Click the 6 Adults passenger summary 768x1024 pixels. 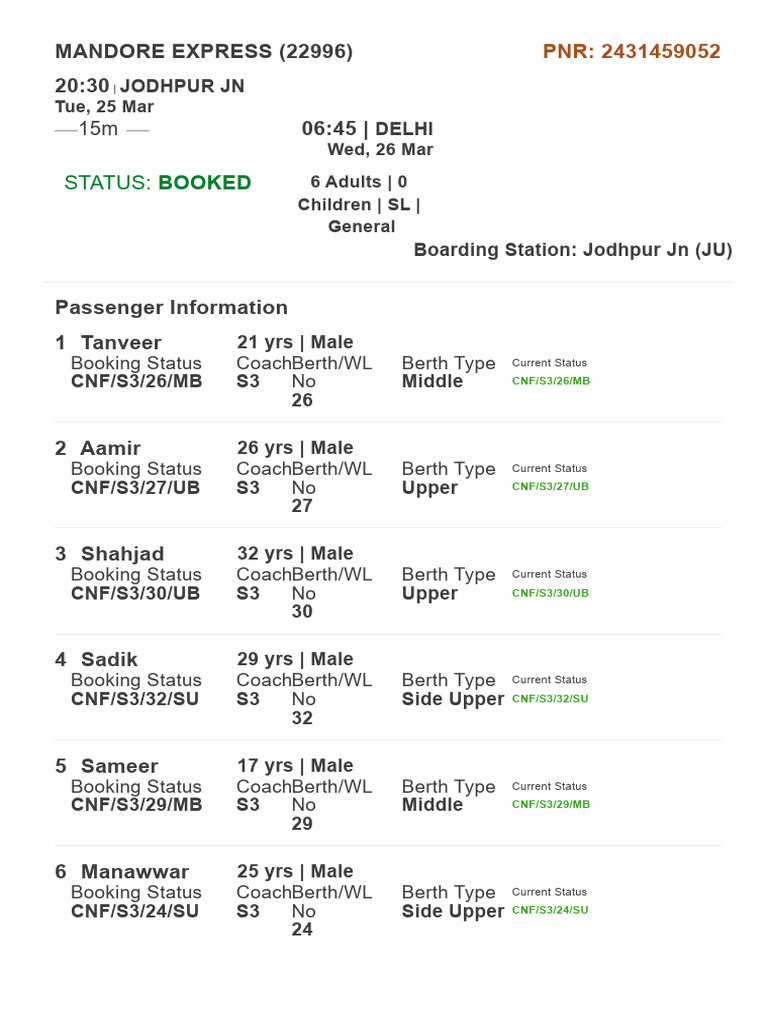[x=359, y=204]
